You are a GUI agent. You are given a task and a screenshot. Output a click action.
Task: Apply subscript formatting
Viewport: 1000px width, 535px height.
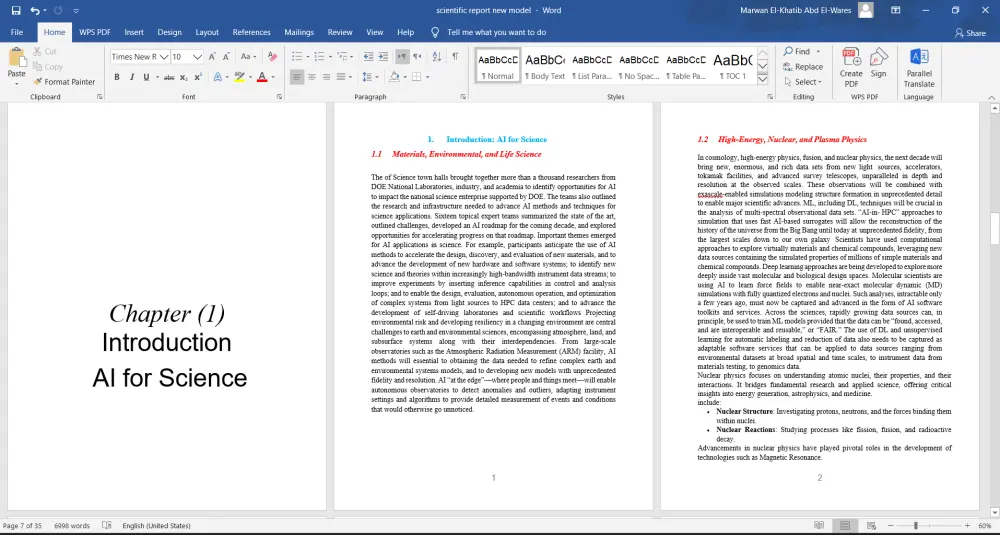click(x=184, y=77)
